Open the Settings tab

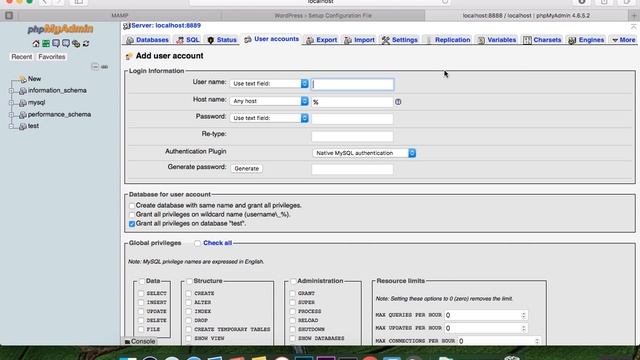pos(400,40)
